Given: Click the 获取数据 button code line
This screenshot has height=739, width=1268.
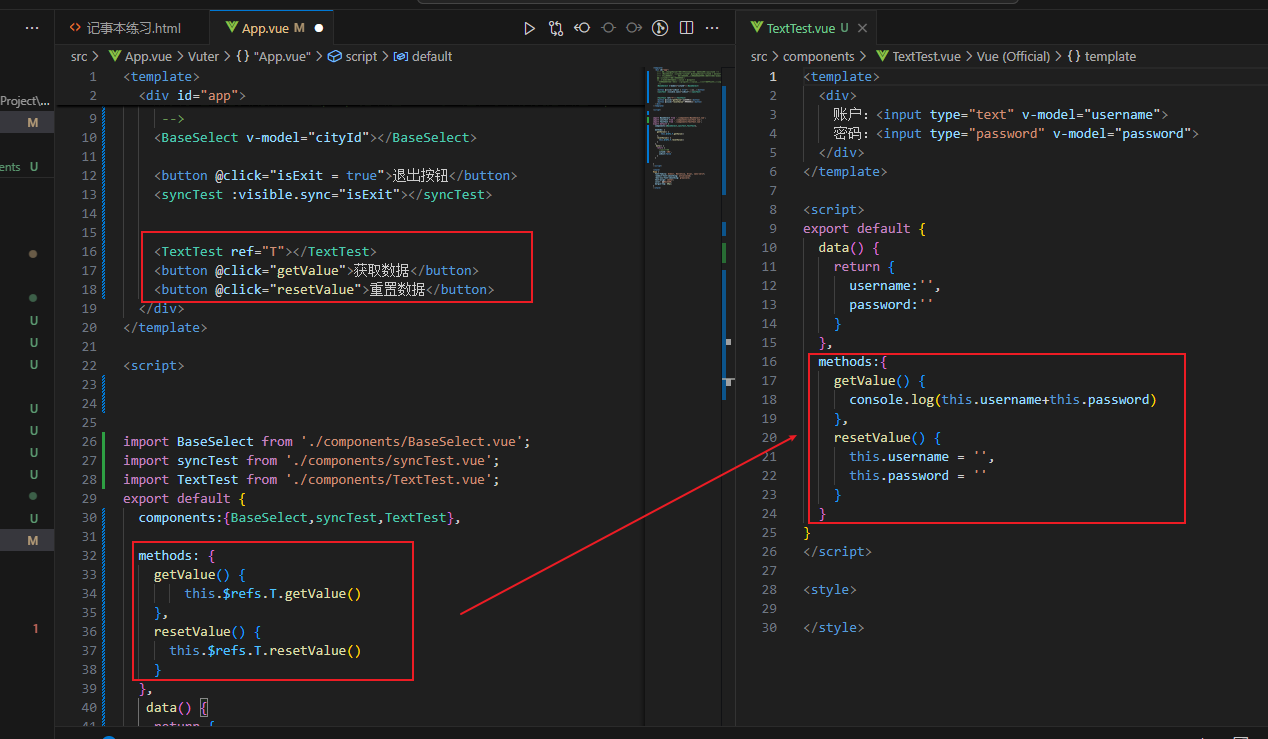Looking at the screenshot, I should click(317, 270).
